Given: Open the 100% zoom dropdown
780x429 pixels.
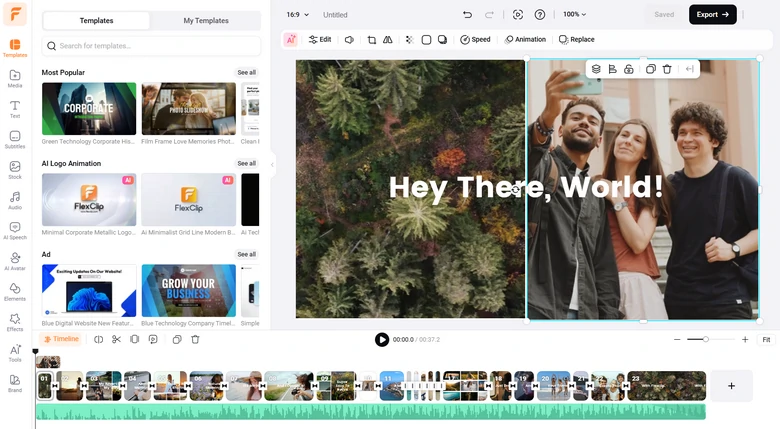Looking at the screenshot, I should click(x=575, y=14).
